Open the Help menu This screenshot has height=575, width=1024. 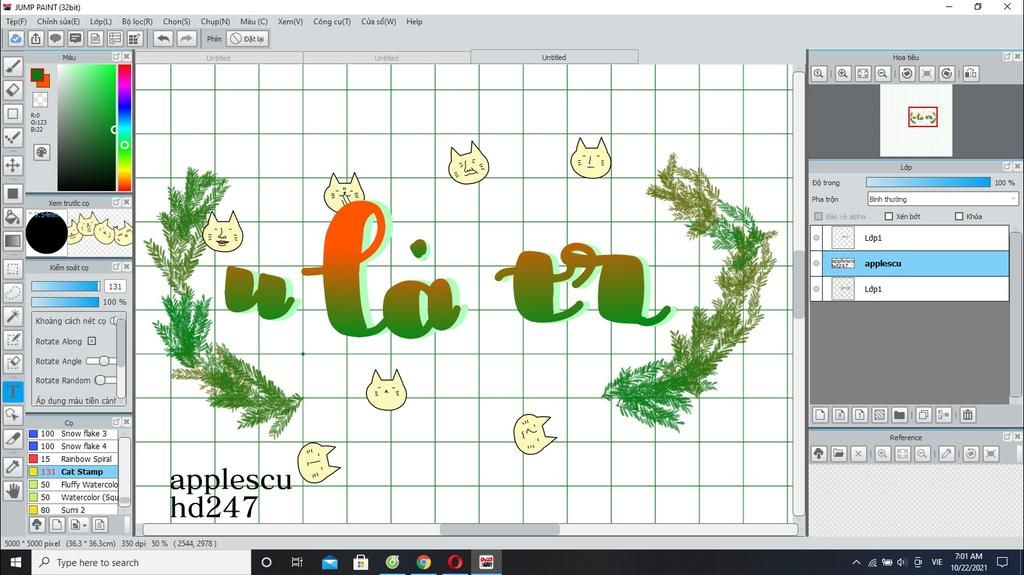pyautogui.click(x=414, y=22)
